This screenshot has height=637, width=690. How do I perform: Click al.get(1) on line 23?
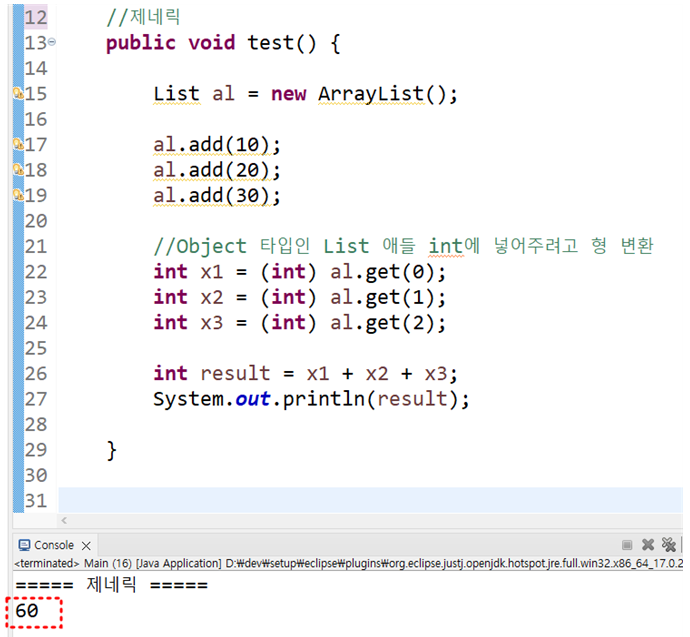[382, 297]
